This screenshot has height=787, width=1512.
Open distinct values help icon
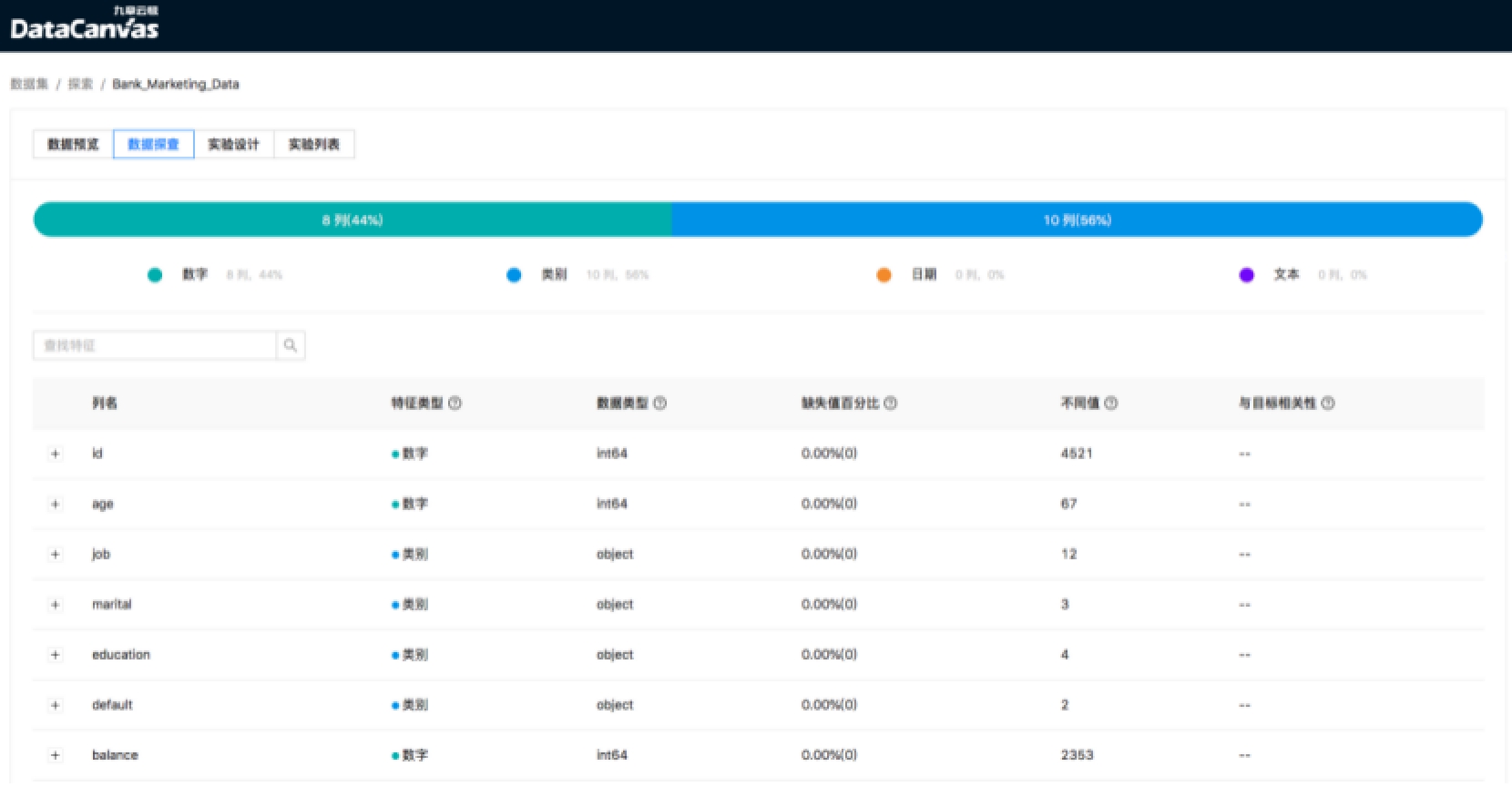click(1111, 403)
